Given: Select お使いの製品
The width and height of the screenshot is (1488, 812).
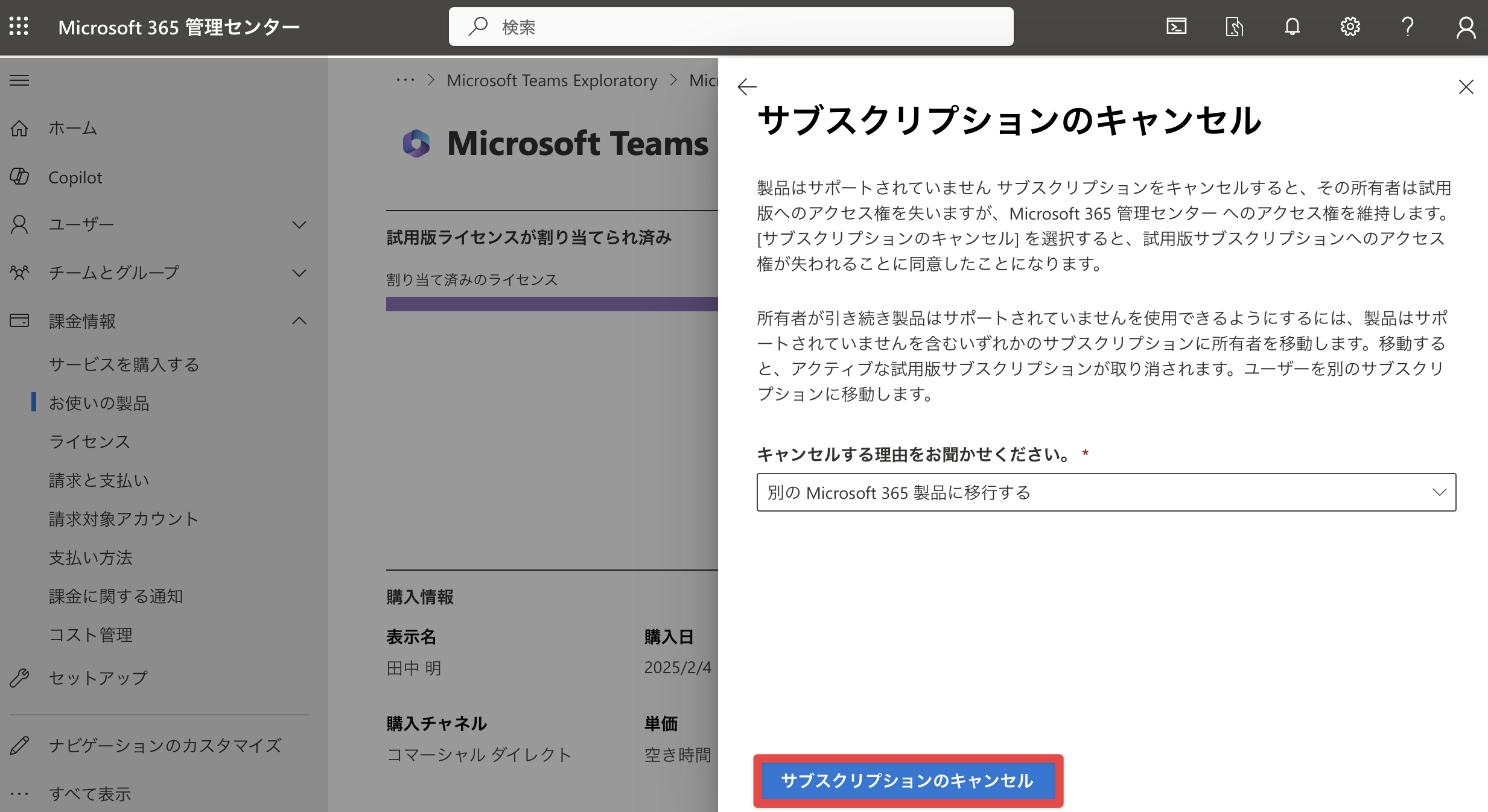Looking at the screenshot, I should tap(99, 403).
